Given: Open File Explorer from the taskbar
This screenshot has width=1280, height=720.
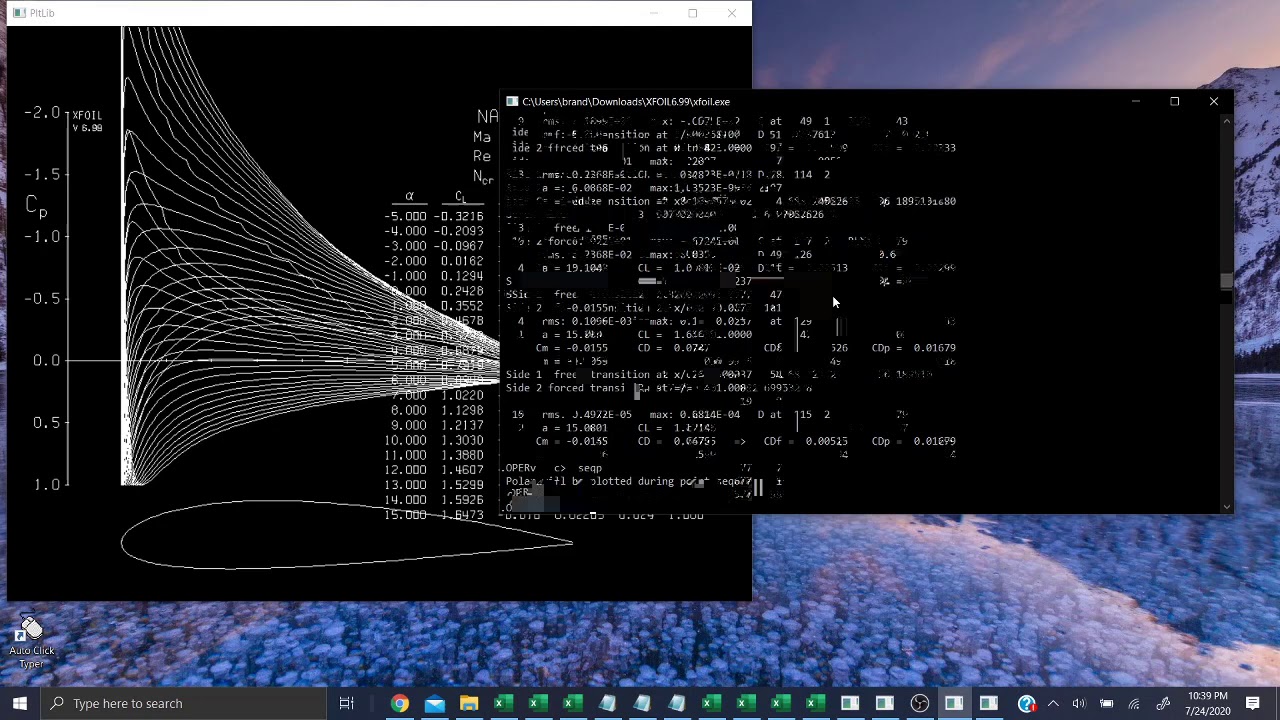Looking at the screenshot, I should (x=469, y=703).
